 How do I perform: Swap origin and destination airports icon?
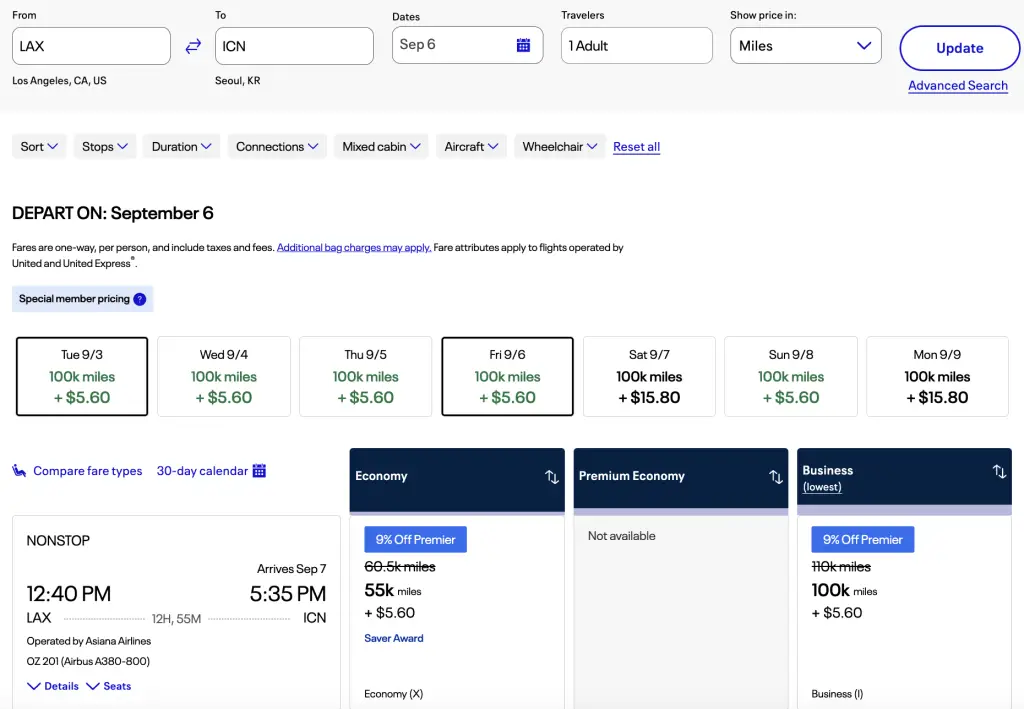pyautogui.click(x=193, y=46)
